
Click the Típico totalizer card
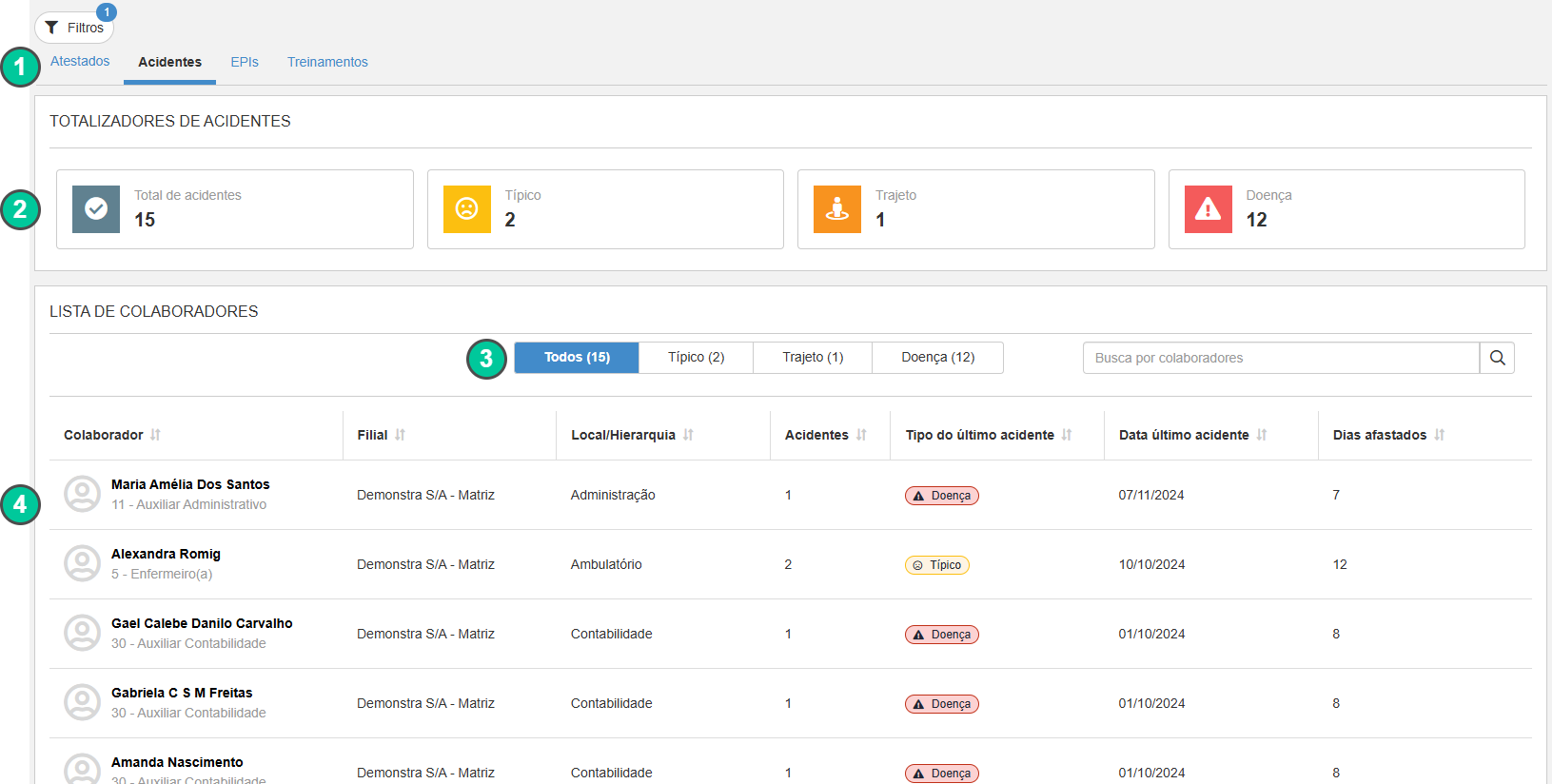(x=605, y=209)
